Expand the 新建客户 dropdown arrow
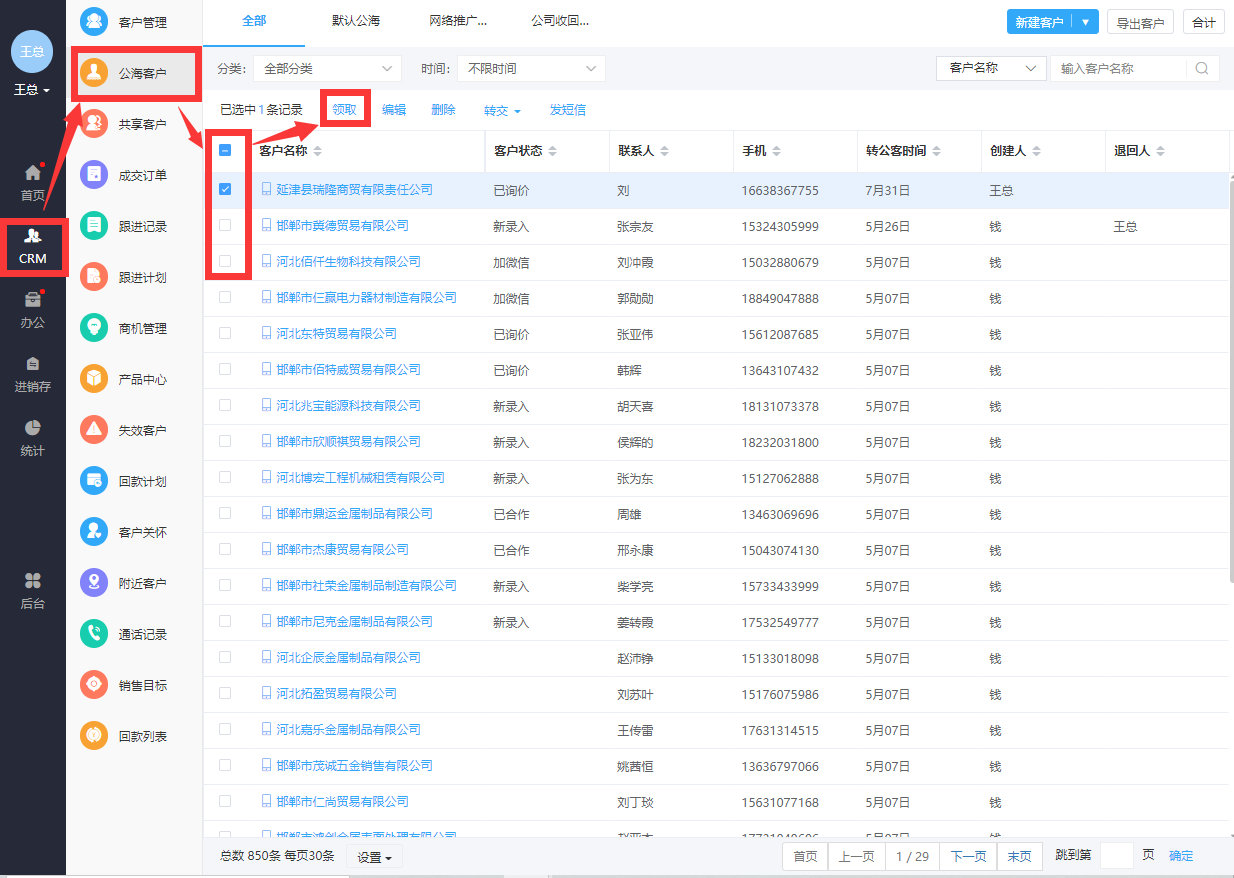The height and width of the screenshot is (878, 1234). [1085, 22]
